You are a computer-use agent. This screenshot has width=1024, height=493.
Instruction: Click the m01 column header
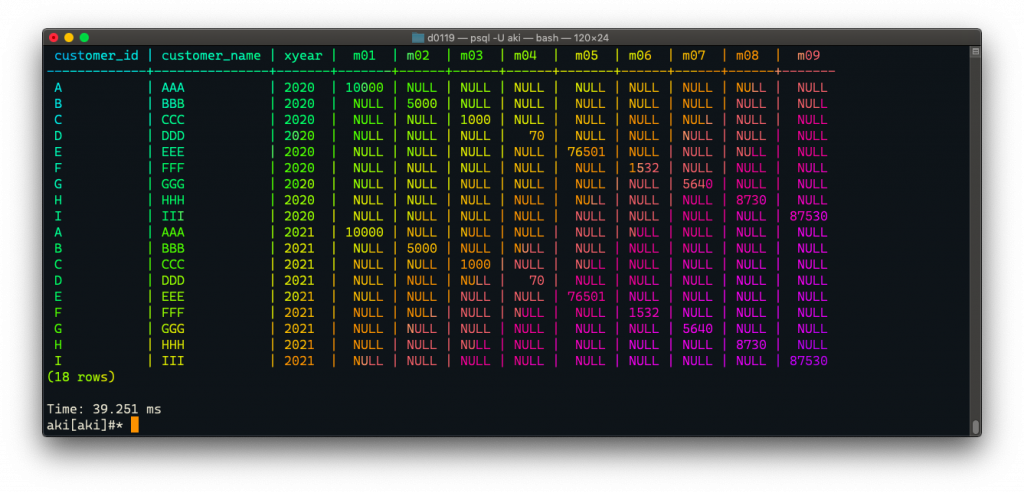click(x=364, y=56)
